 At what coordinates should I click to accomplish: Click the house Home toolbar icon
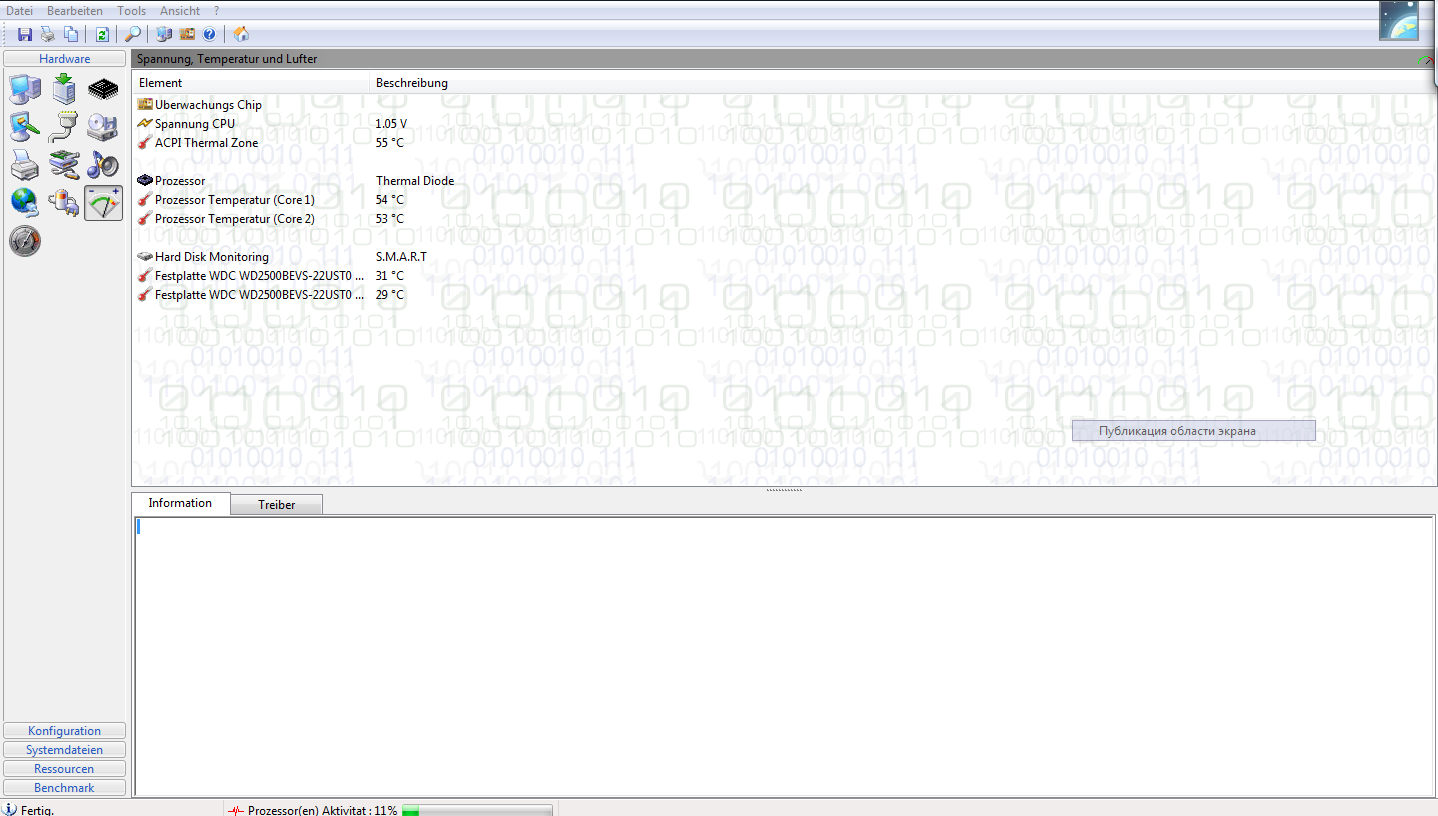(241, 34)
